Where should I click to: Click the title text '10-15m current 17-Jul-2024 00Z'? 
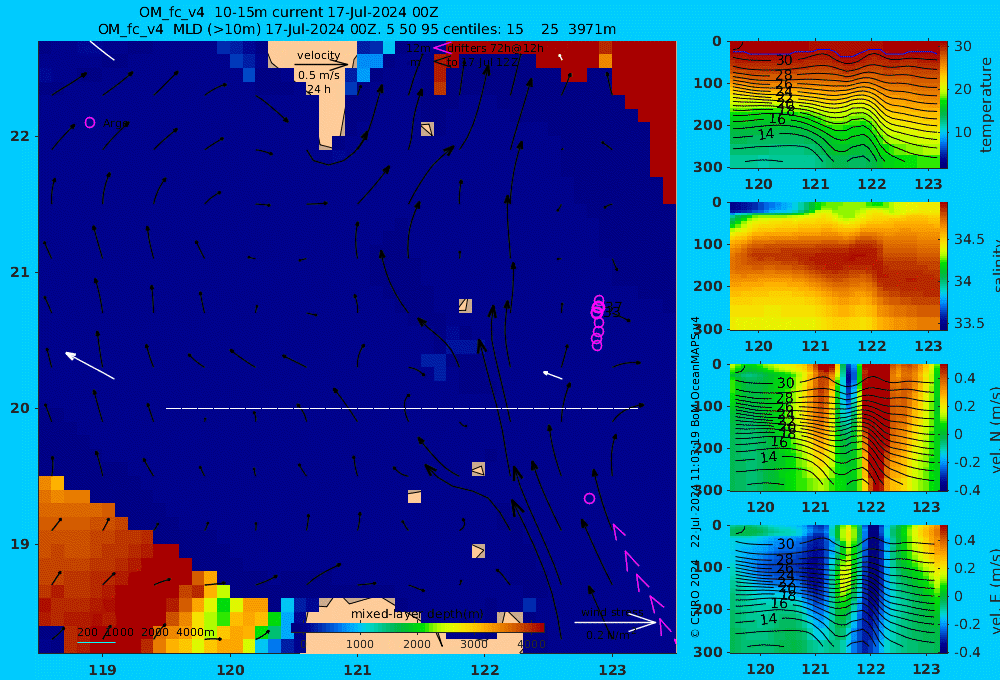pos(326,12)
